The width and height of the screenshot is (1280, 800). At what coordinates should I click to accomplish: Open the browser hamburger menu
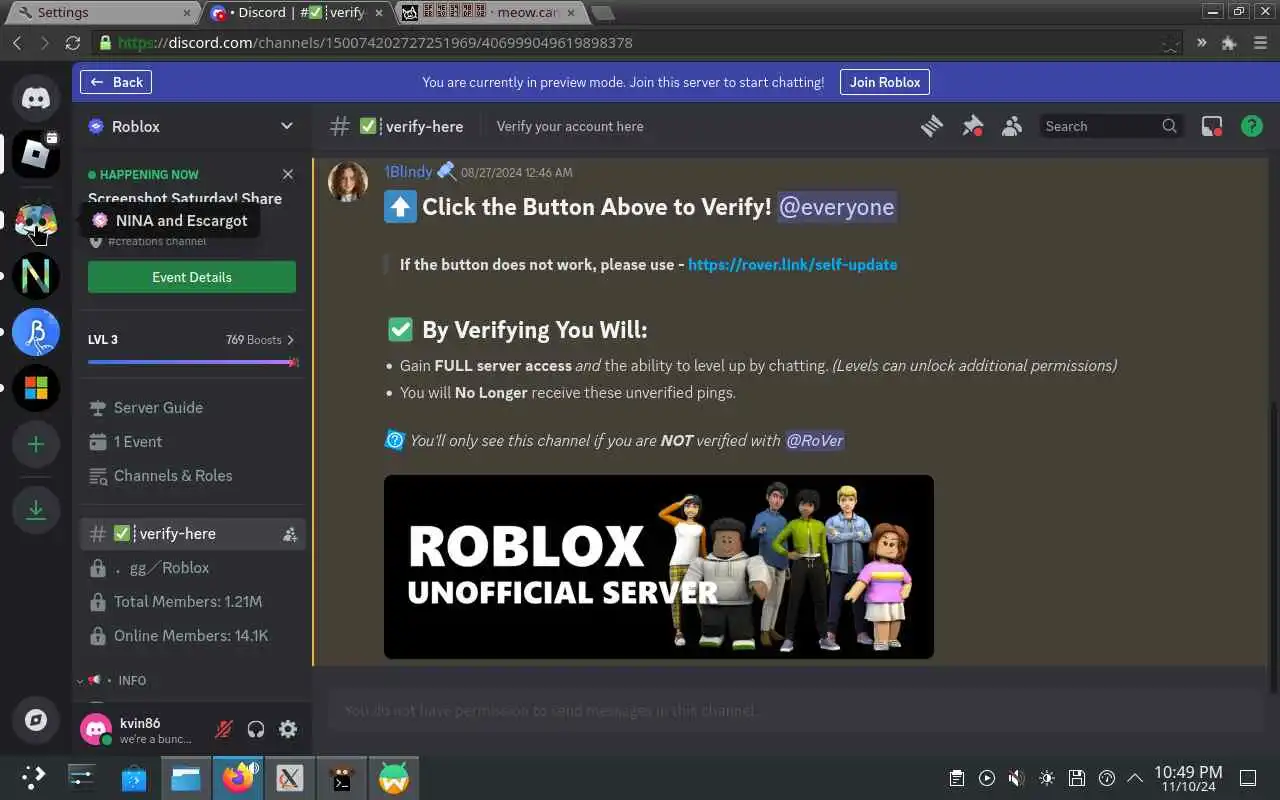(1259, 43)
